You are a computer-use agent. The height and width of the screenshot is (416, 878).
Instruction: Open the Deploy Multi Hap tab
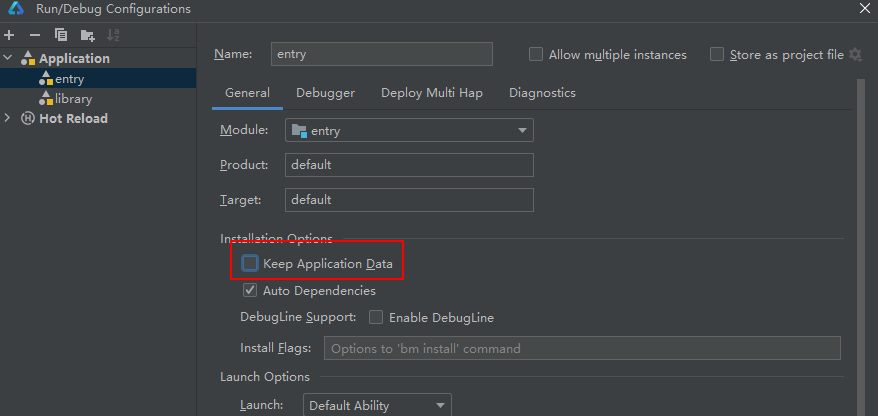[431, 93]
